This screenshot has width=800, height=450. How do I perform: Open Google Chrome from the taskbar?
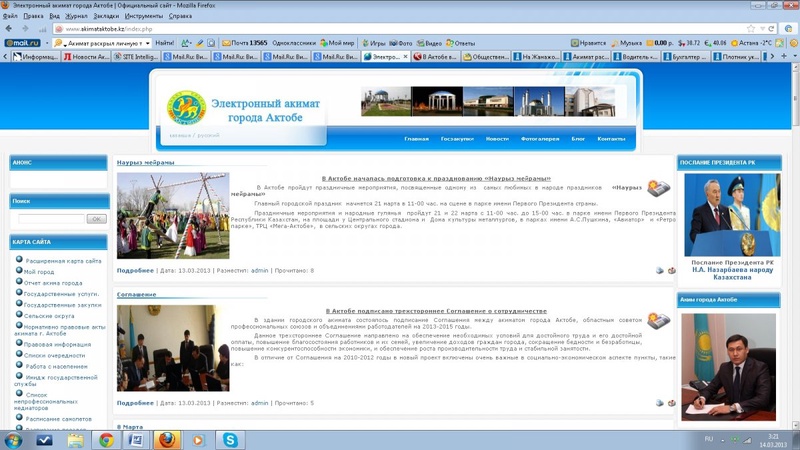(x=106, y=440)
